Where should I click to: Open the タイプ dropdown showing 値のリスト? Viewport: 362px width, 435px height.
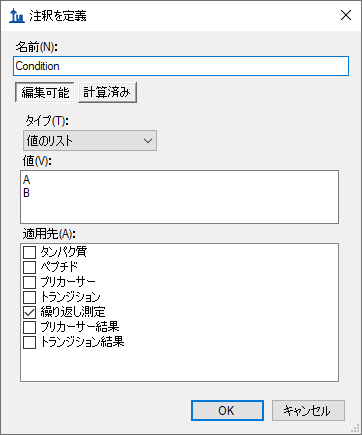coord(90,141)
